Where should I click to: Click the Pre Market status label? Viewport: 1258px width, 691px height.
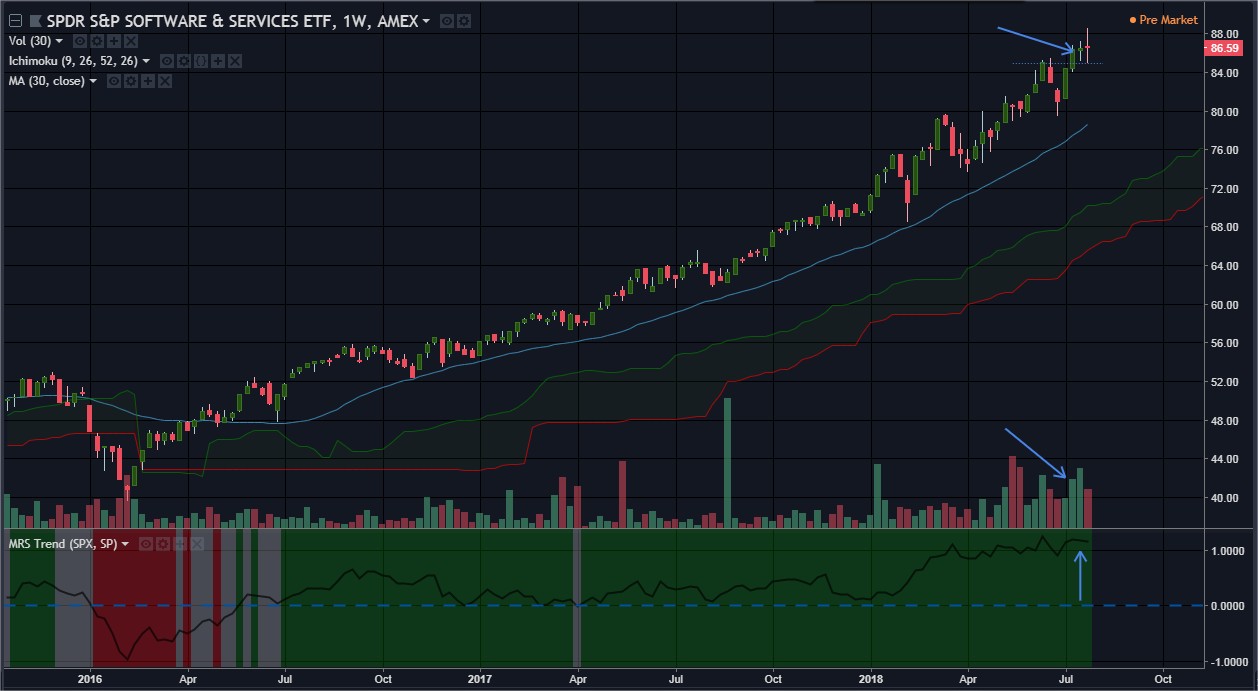1162,20
